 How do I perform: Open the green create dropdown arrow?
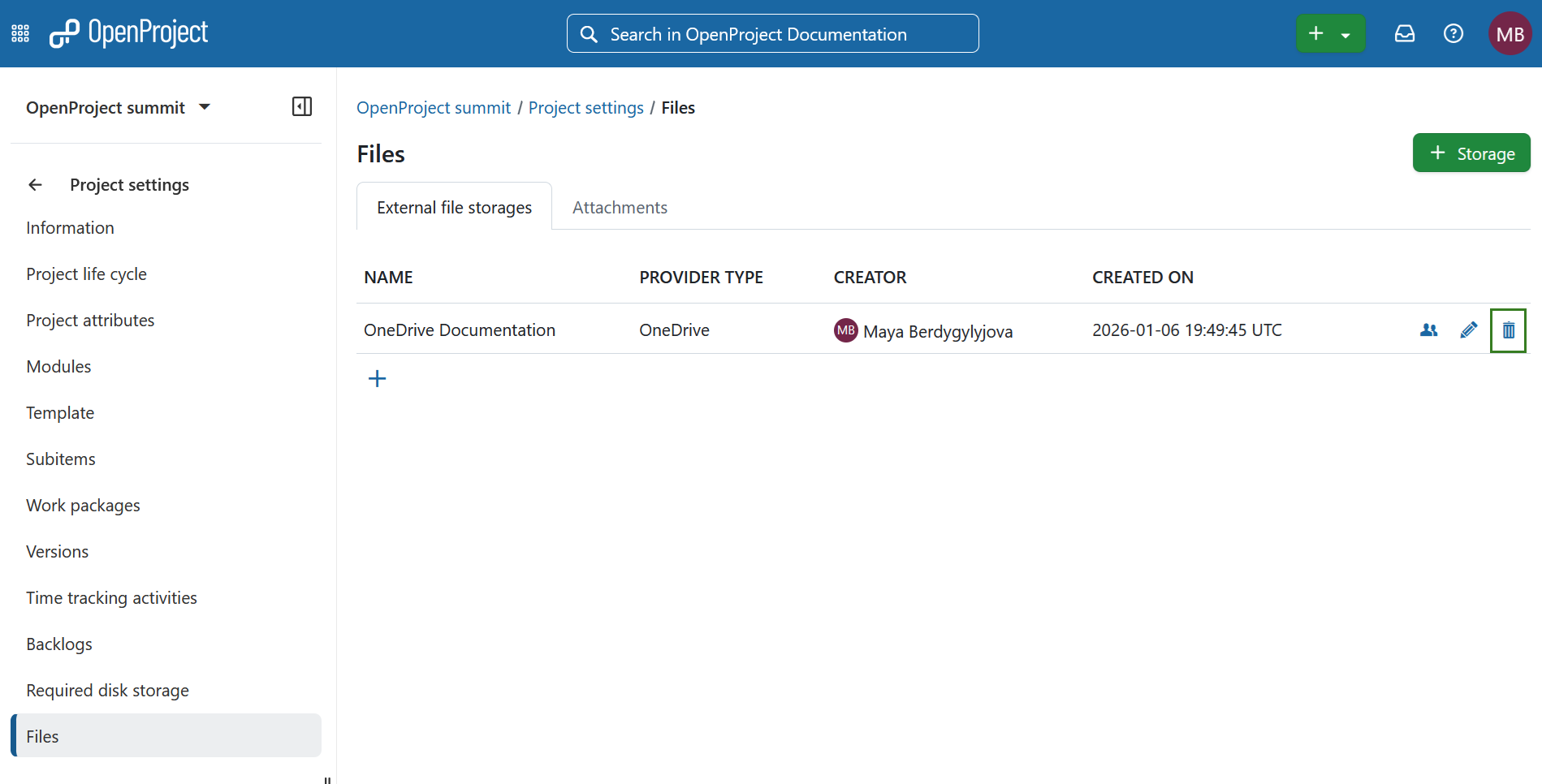click(x=1345, y=33)
